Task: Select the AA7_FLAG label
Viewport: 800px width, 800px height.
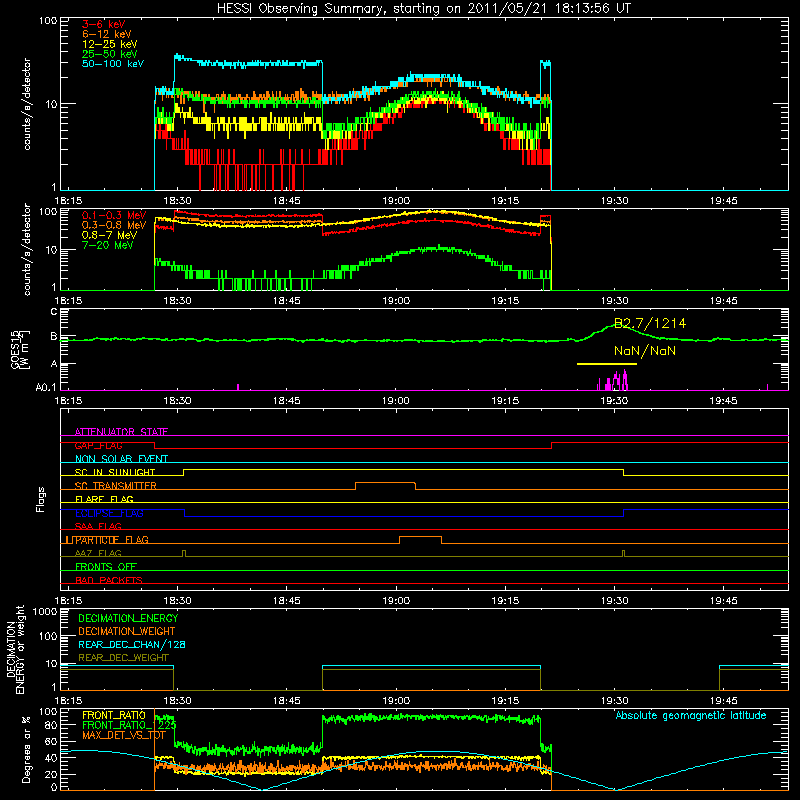Action: pos(98,553)
